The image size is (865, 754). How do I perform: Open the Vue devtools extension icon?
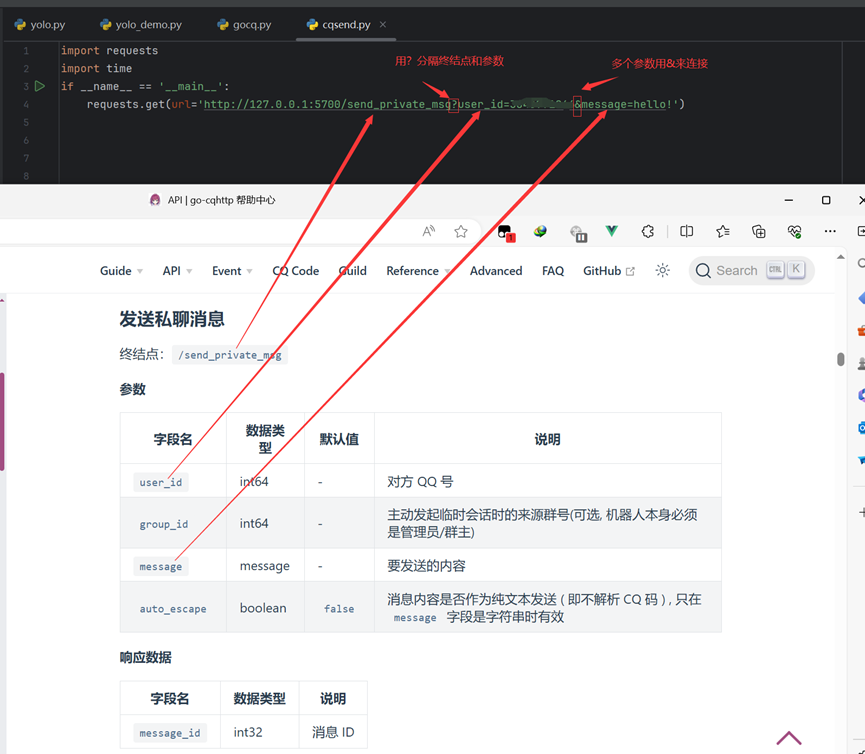point(611,231)
